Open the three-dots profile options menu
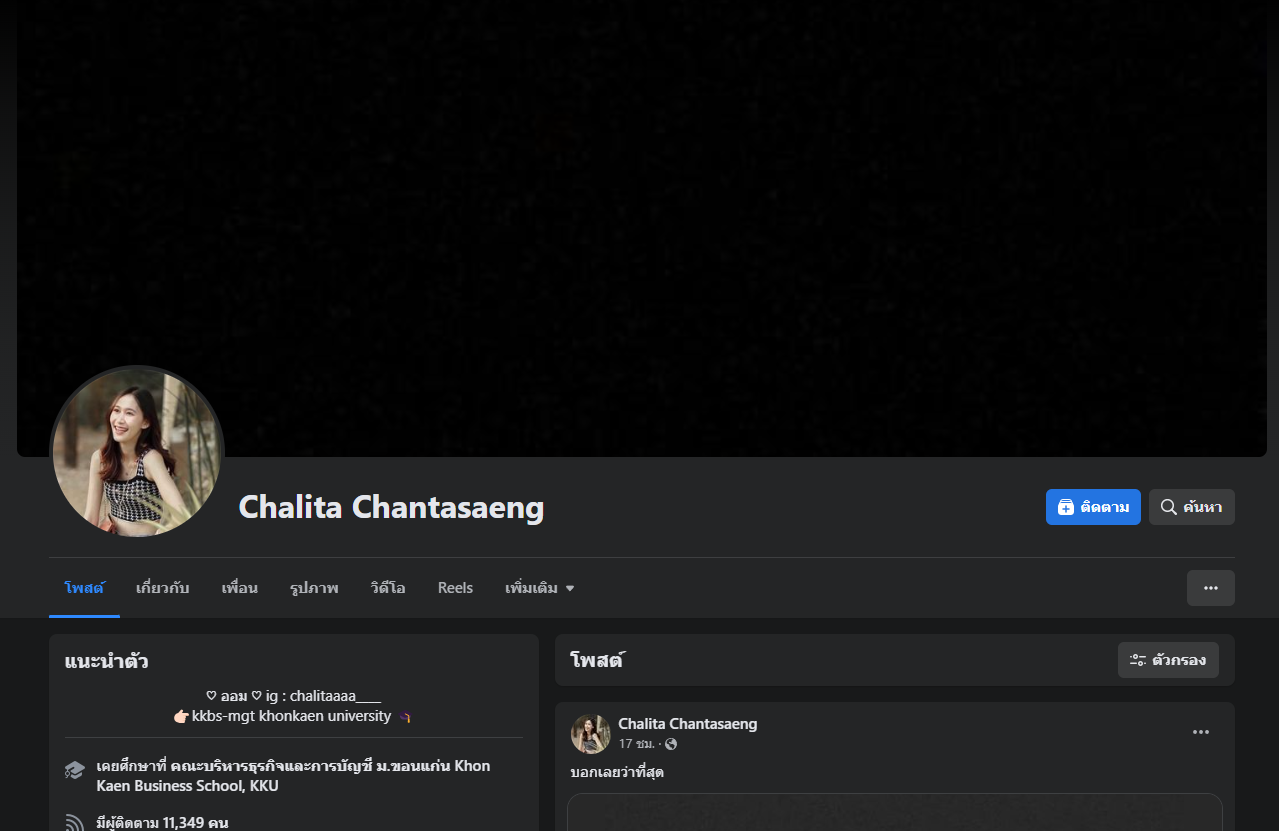This screenshot has height=831, width=1279. 1210,588
